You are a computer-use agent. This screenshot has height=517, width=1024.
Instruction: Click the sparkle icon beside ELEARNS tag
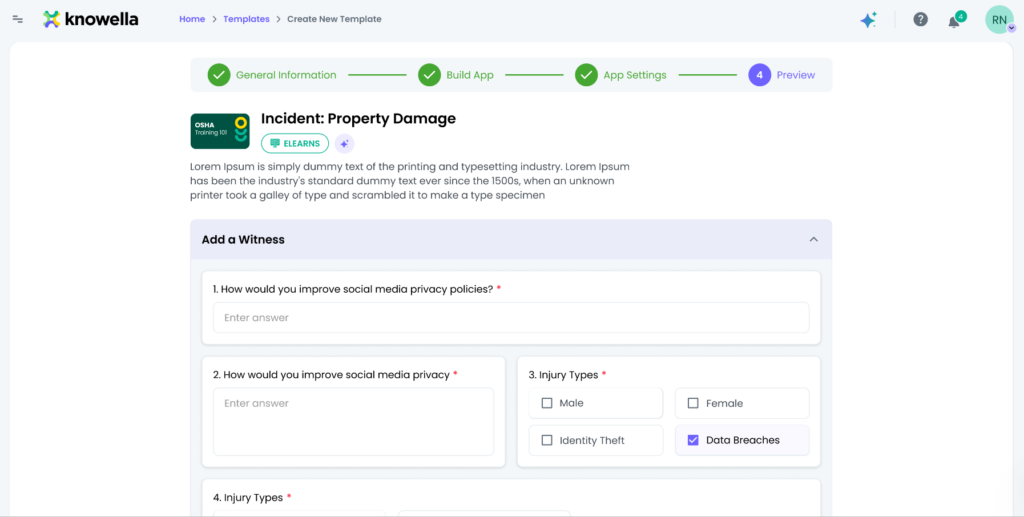(344, 143)
